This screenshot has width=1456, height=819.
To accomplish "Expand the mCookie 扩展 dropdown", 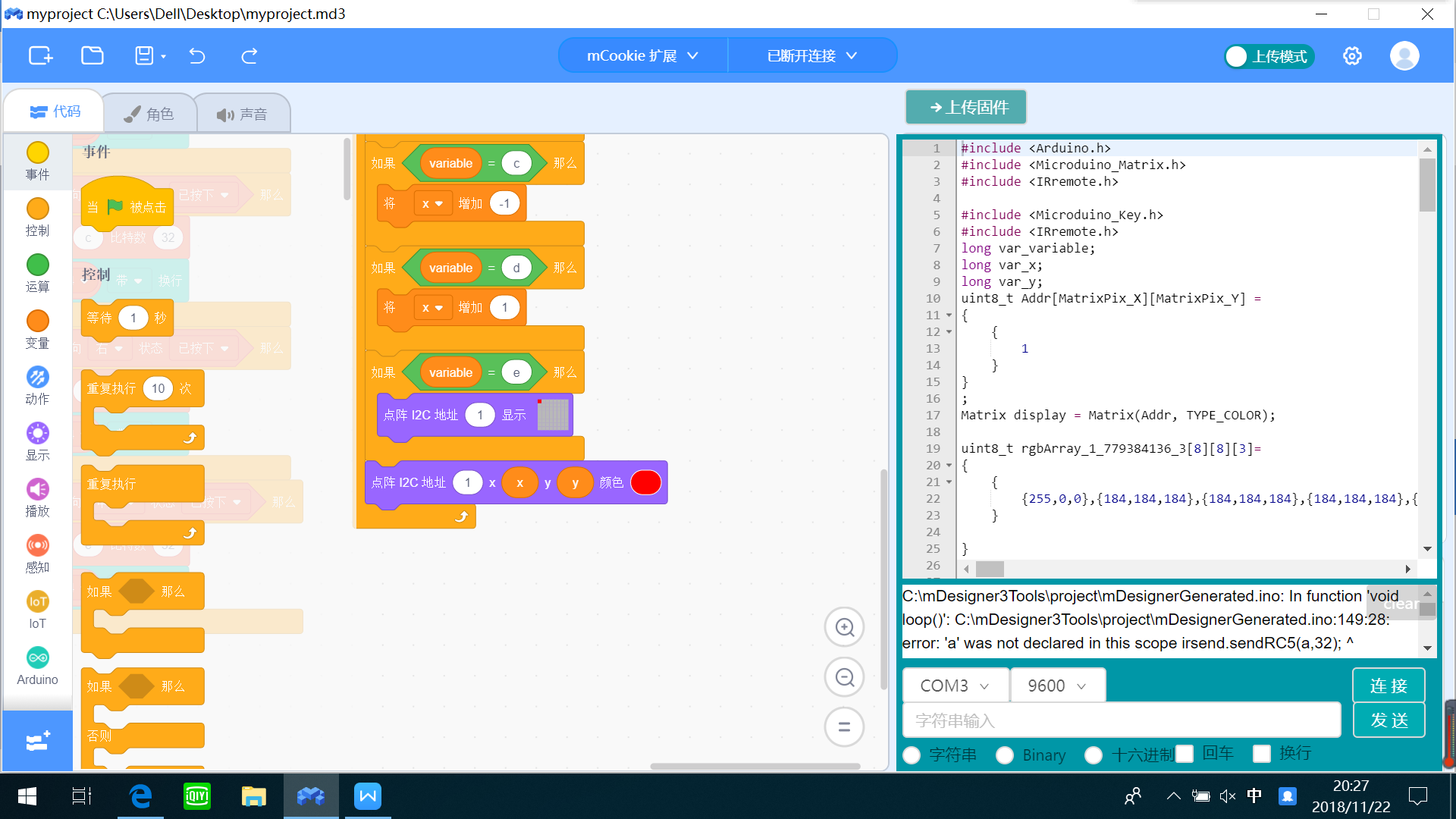I will click(x=642, y=56).
